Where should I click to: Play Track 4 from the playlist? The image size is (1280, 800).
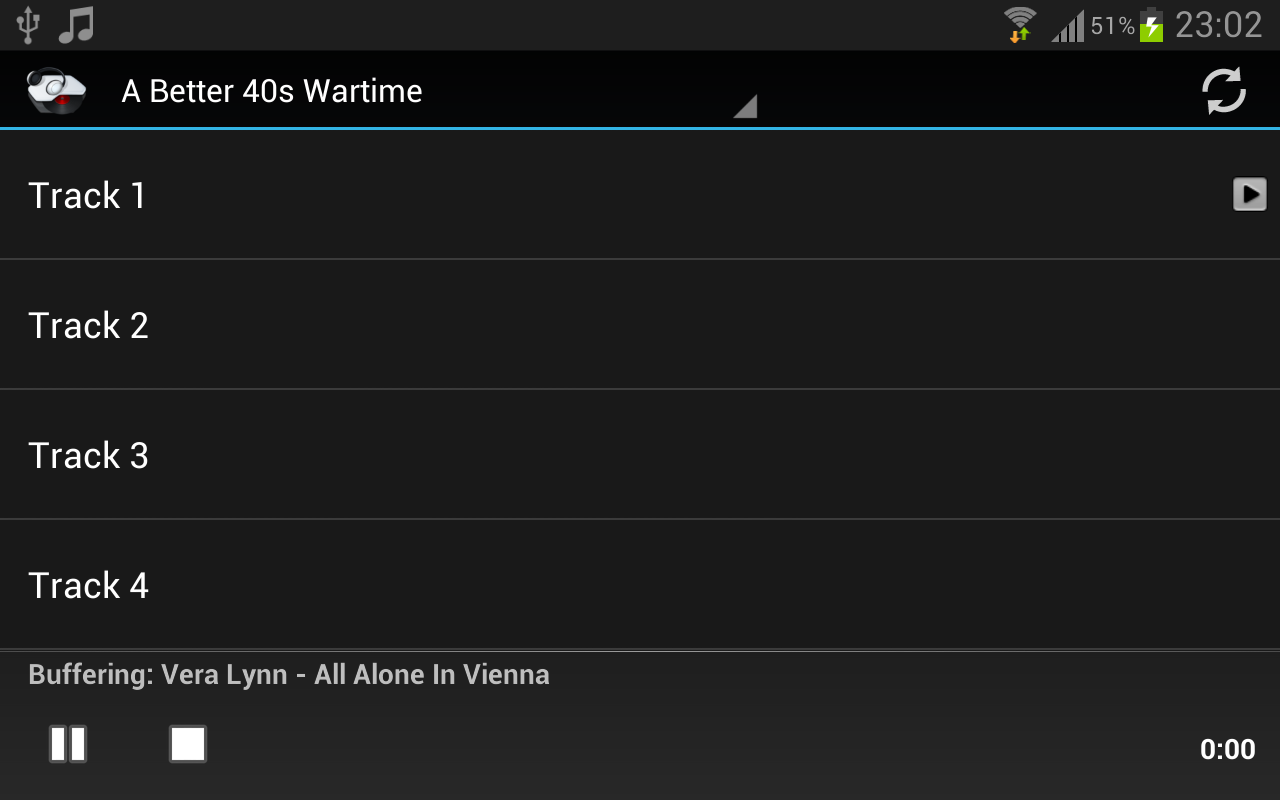pos(640,584)
